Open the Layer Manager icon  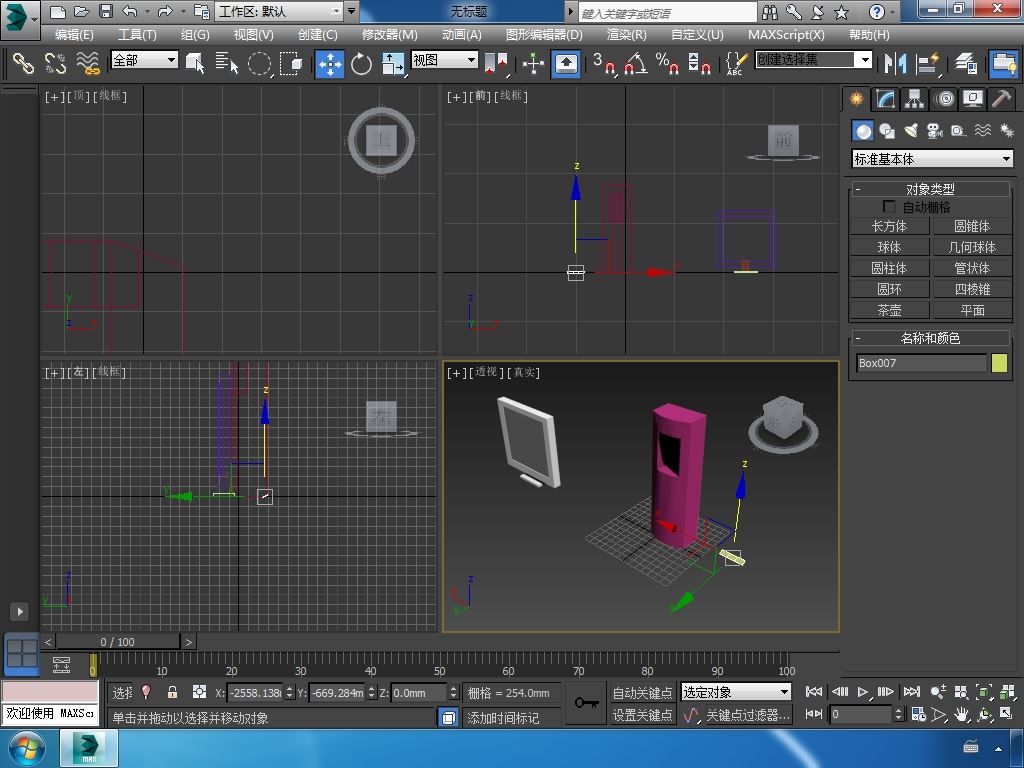[965, 63]
